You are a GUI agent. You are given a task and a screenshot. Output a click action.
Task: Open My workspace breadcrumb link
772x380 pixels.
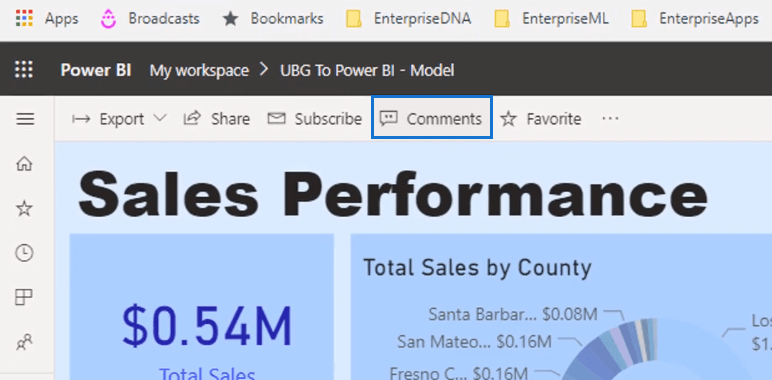(199, 70)
